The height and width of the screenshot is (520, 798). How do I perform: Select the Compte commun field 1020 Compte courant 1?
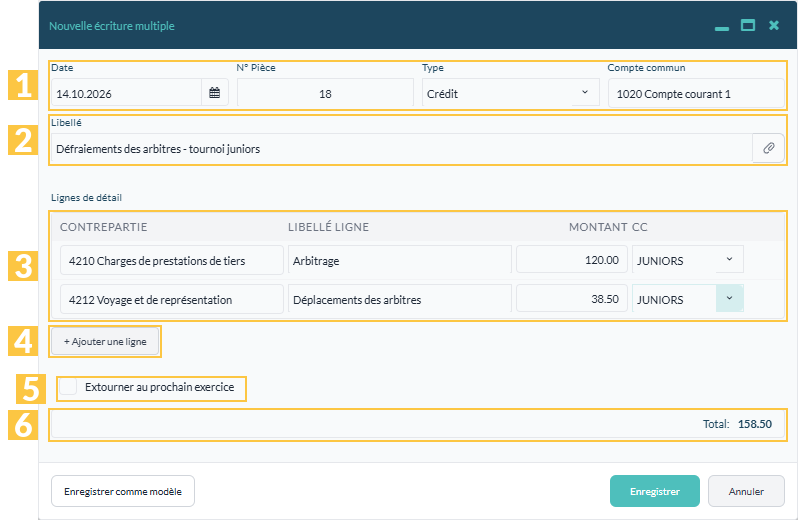pos(696,93)
